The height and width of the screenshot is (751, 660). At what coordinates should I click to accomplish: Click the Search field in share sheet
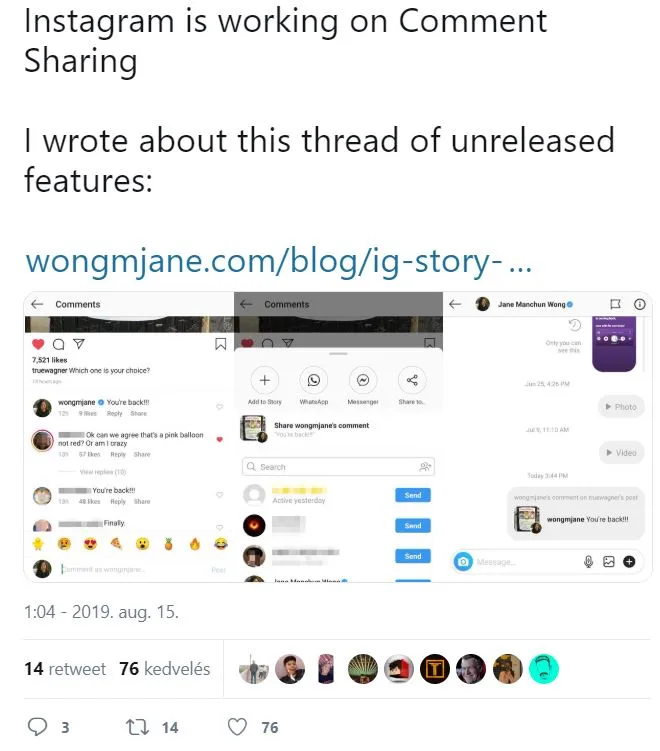[338, 467]
